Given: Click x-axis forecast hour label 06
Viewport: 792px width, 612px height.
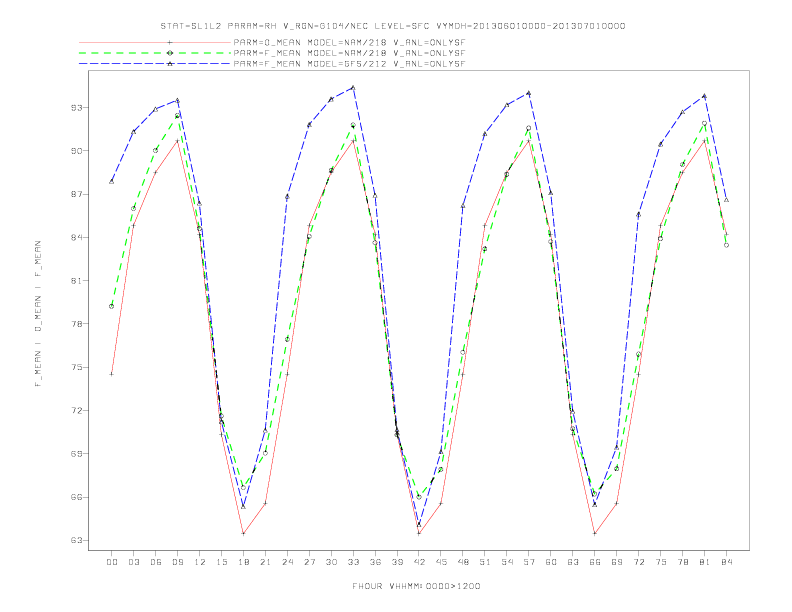Looking at the screenshot, I should coord(156,562).
